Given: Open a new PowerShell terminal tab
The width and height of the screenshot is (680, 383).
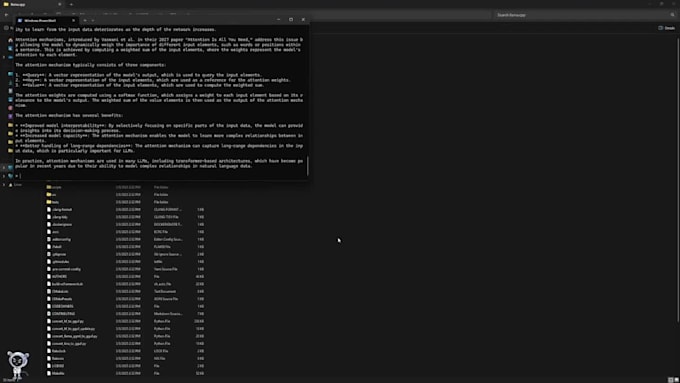Looking at the screenshot, I should click(85, 20).
